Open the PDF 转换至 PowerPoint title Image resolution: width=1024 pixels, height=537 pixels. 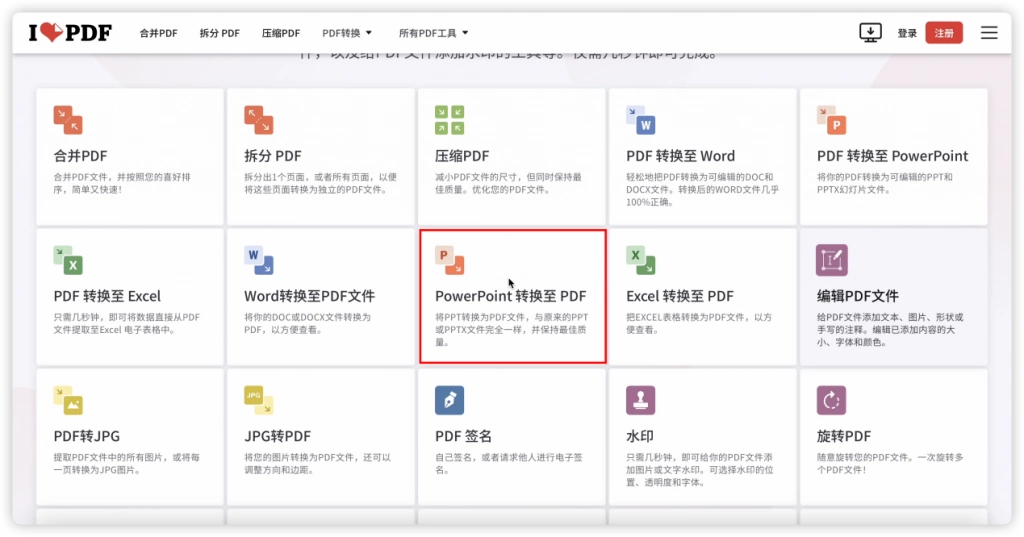tap(892, 155)
